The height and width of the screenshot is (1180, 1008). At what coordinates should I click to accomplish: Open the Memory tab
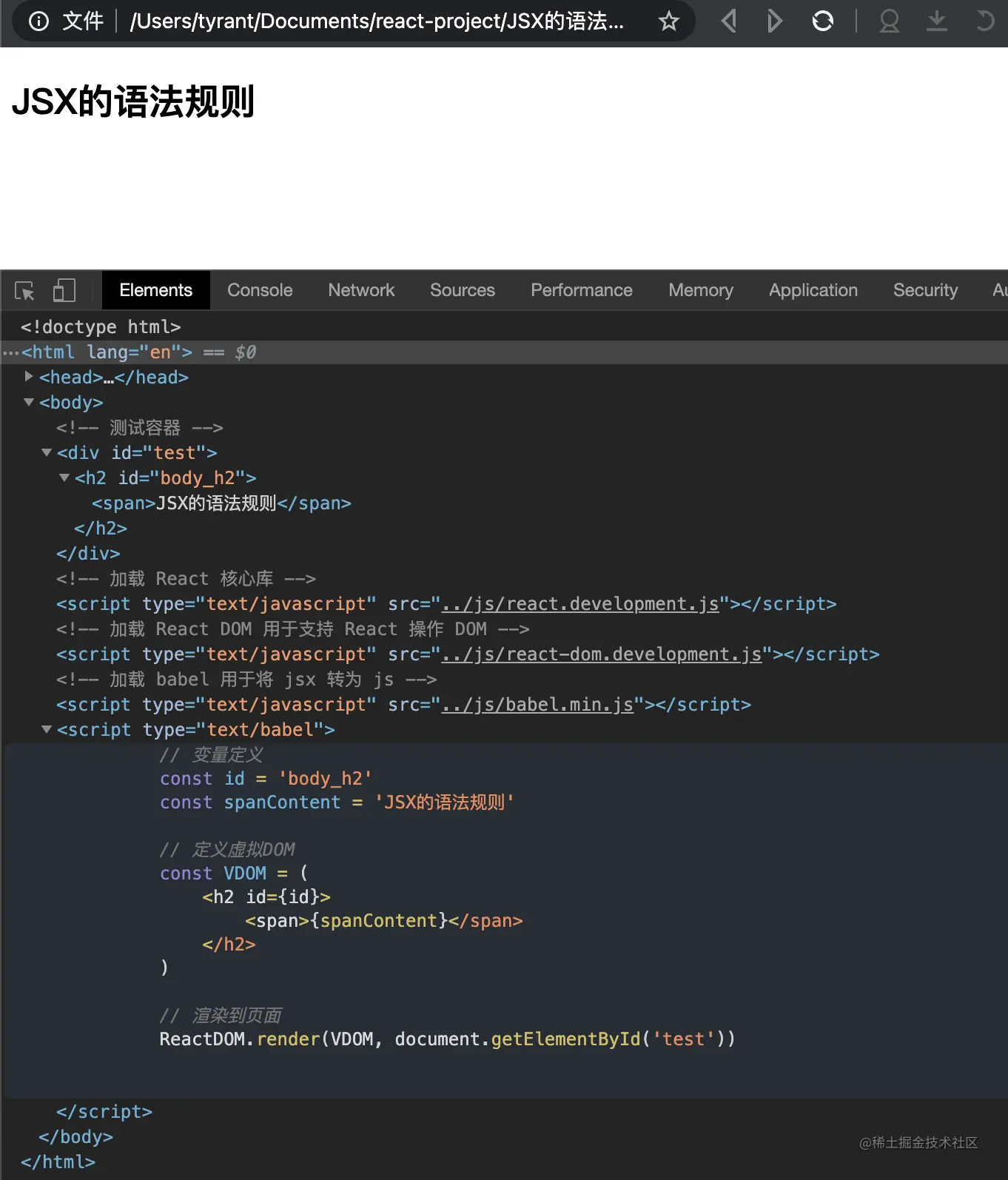[701, 290]
